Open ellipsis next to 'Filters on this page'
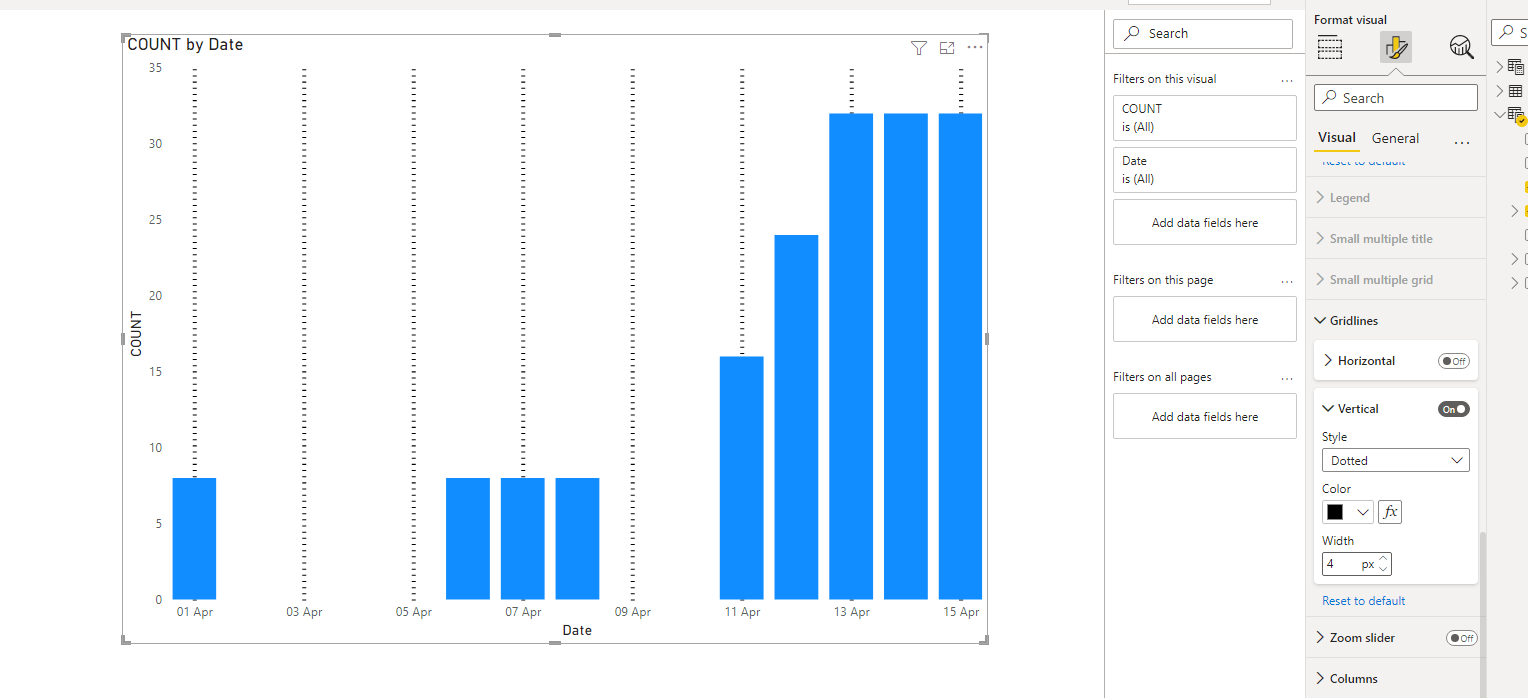 [1287, 280]
